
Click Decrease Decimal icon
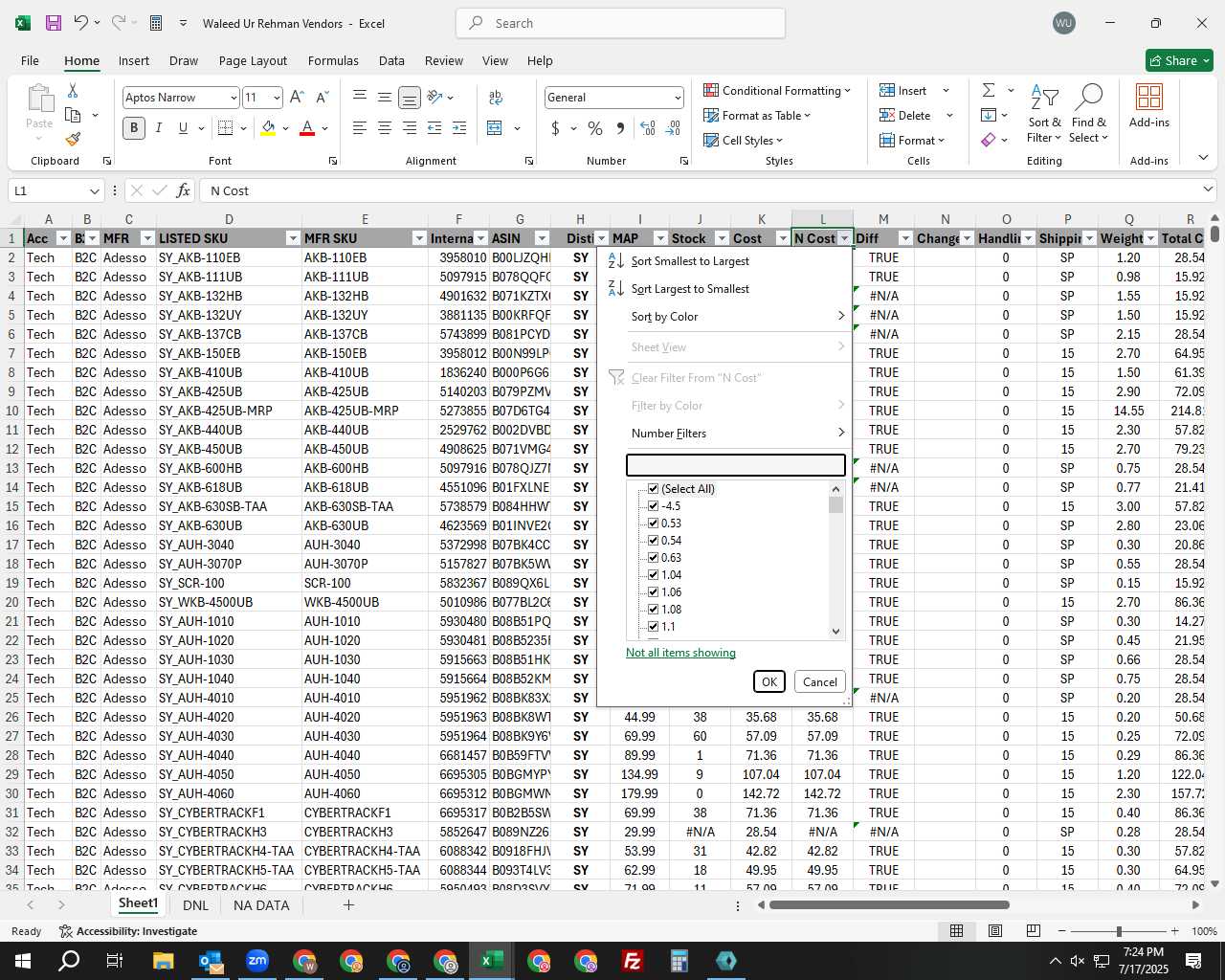(673, 127)
